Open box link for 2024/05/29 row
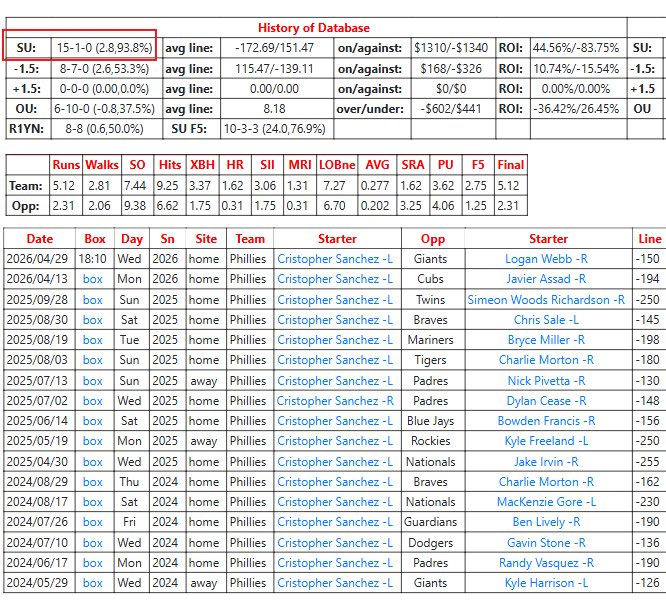666x601 pixels. tap(93, 583)
